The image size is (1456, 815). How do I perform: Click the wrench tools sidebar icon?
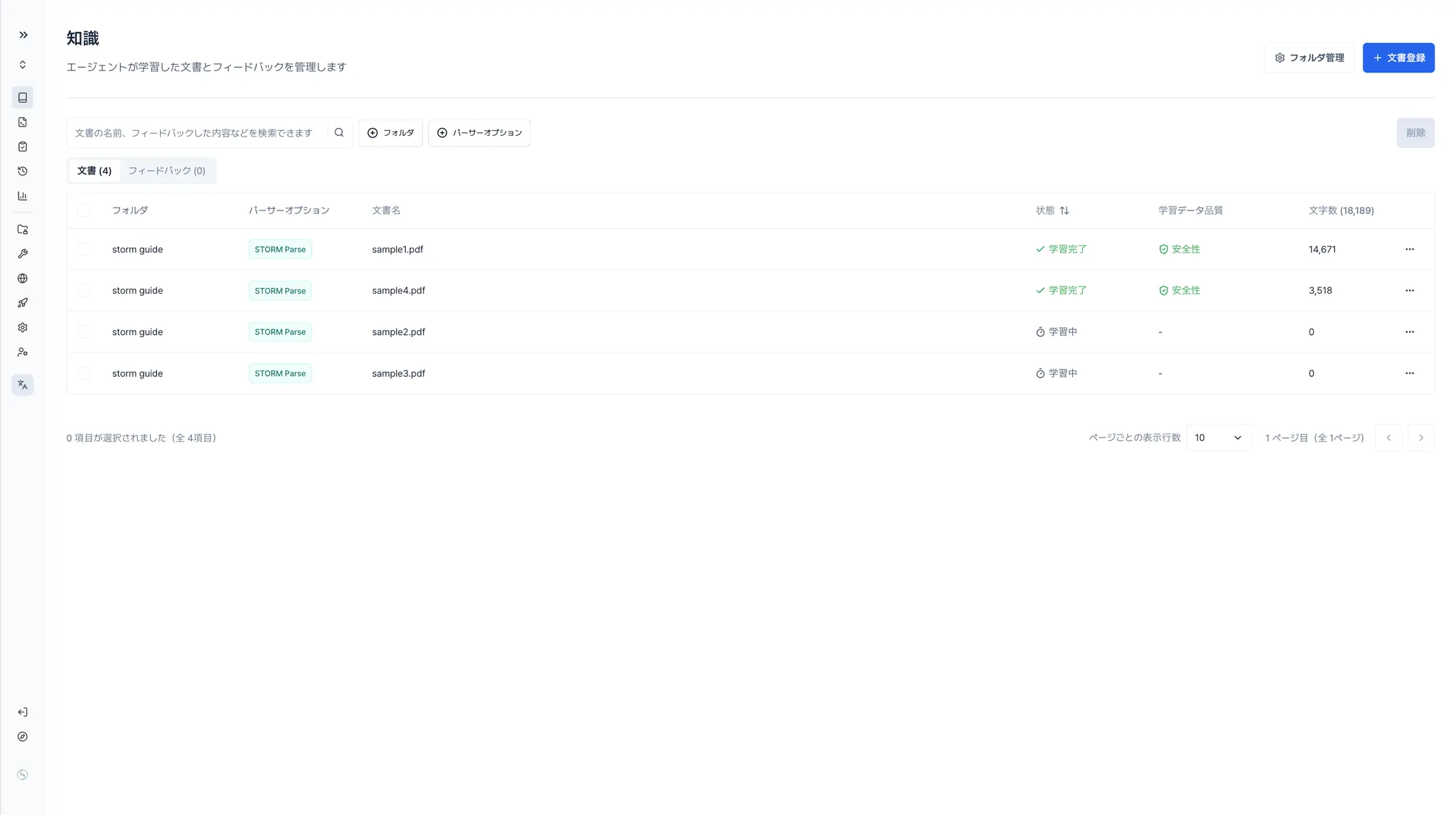click(x=23, y=254)
